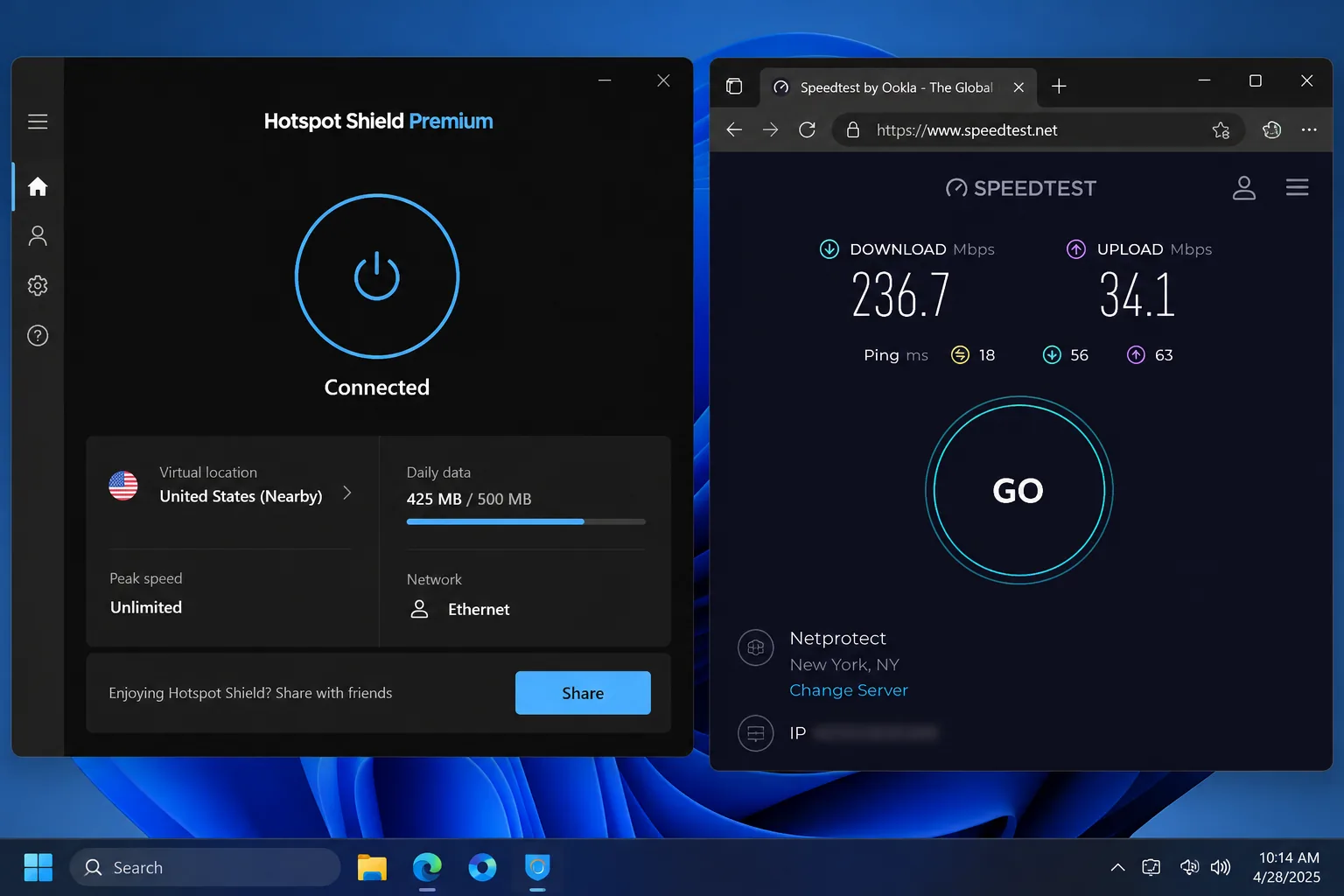1344x896 pixels.
Task: Go to Hotspot Shield Home tab
Action: click(x=38, y=186)
